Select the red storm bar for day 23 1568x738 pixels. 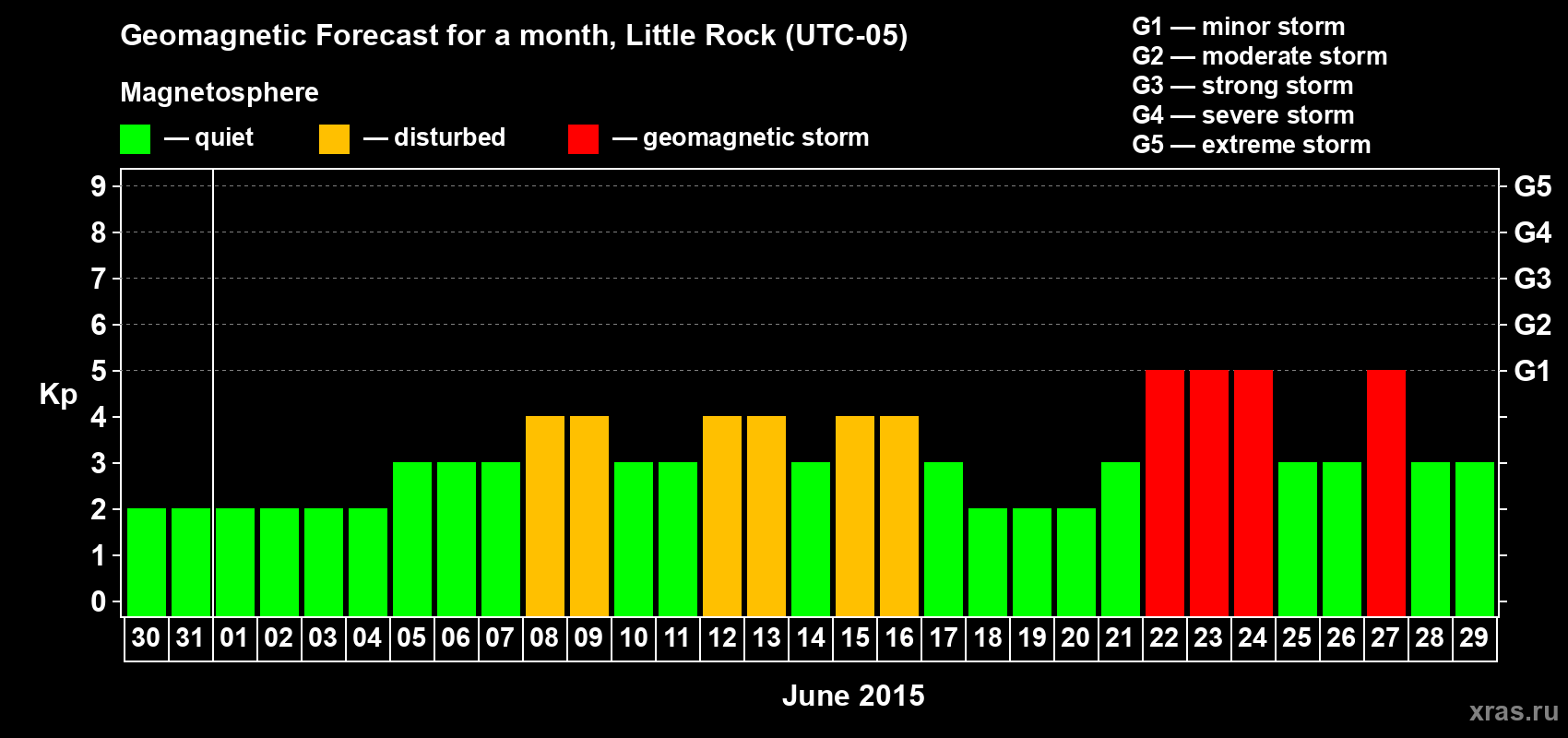tap(1209, 493)
